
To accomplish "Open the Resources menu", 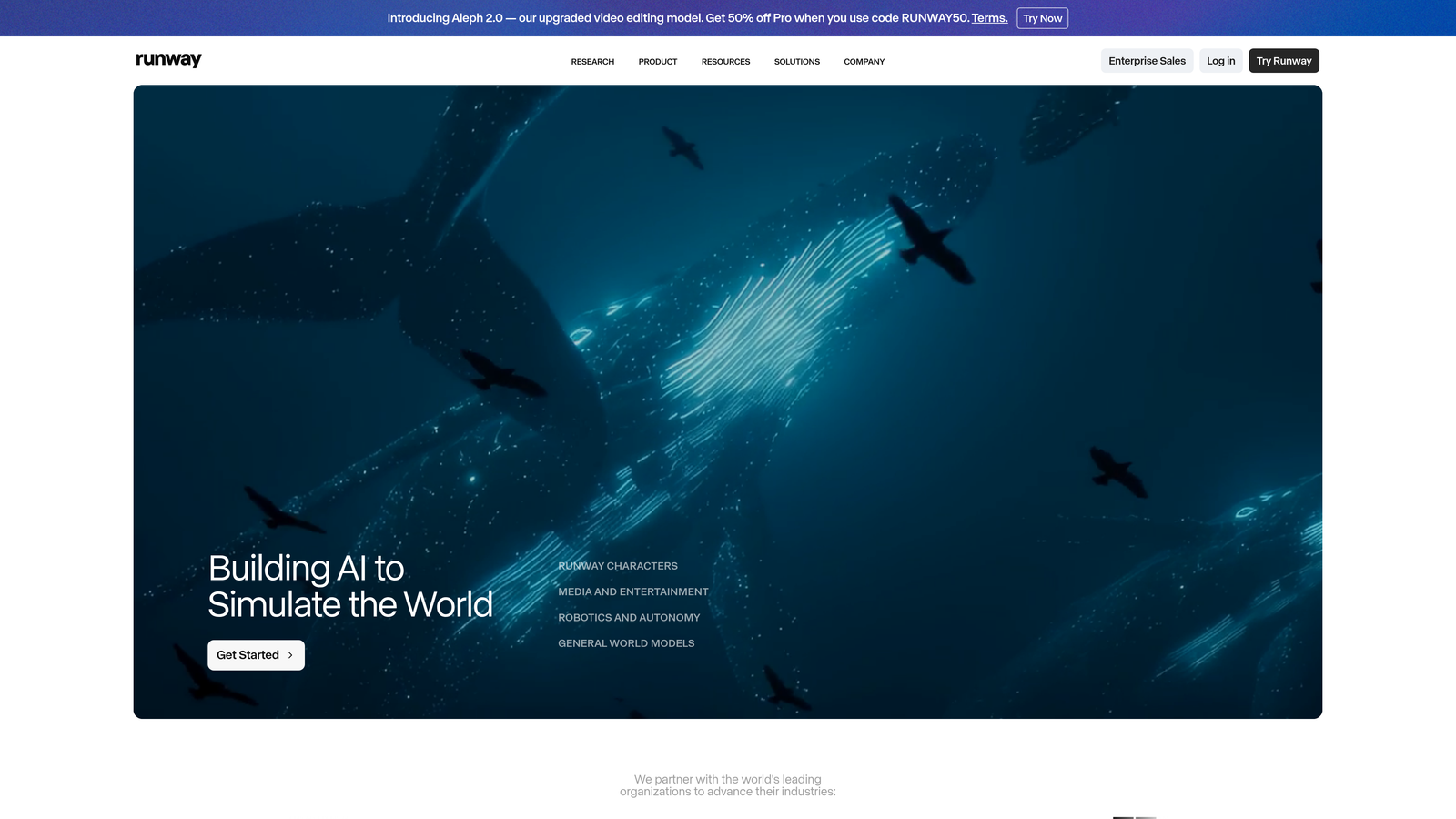I will (x=725, y=62).
